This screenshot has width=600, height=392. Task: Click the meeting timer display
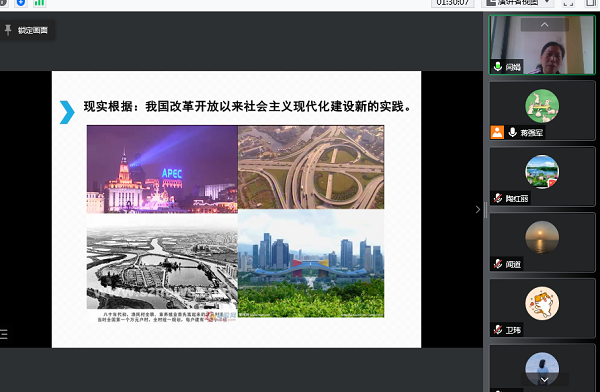453,3
